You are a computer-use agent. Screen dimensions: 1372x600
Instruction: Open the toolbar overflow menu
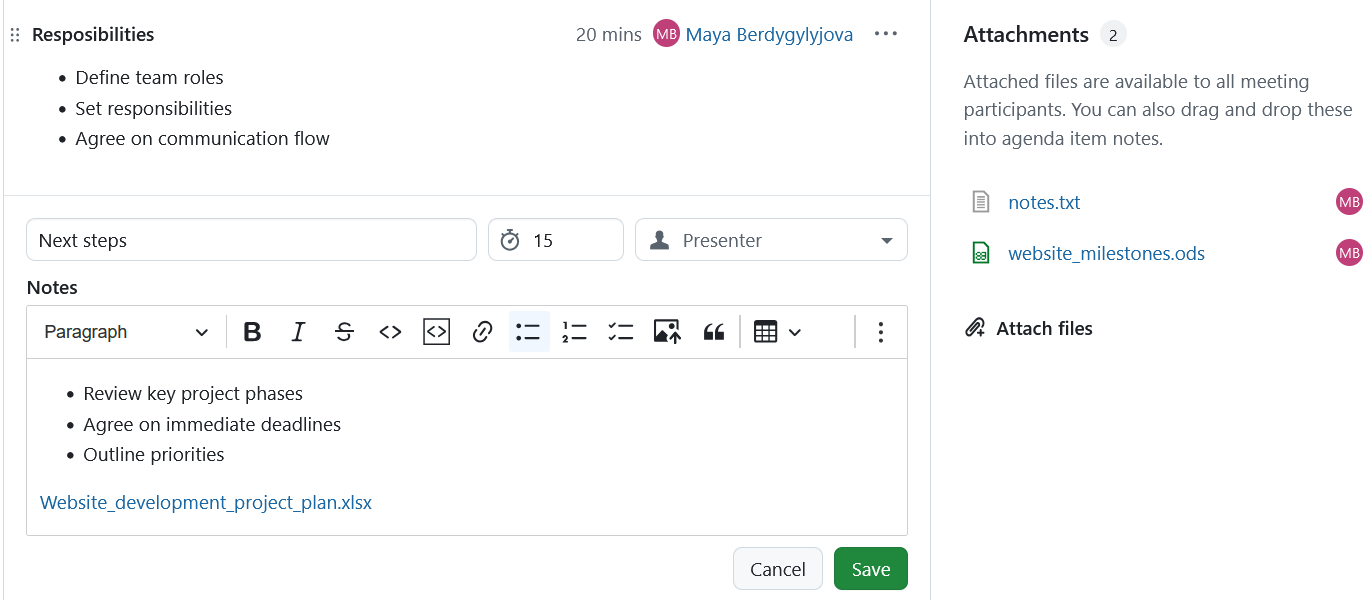pyautogui.click(x=881, y=331)
